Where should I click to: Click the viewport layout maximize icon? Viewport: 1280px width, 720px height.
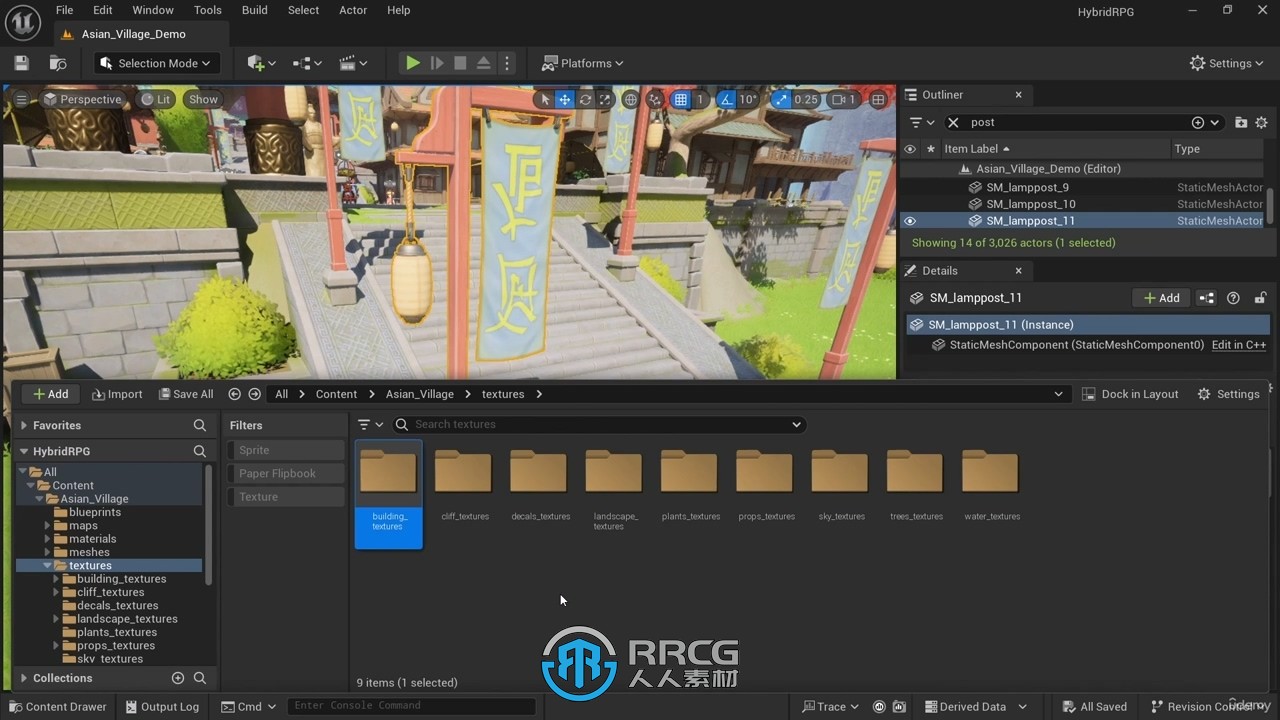coord(878,99)
